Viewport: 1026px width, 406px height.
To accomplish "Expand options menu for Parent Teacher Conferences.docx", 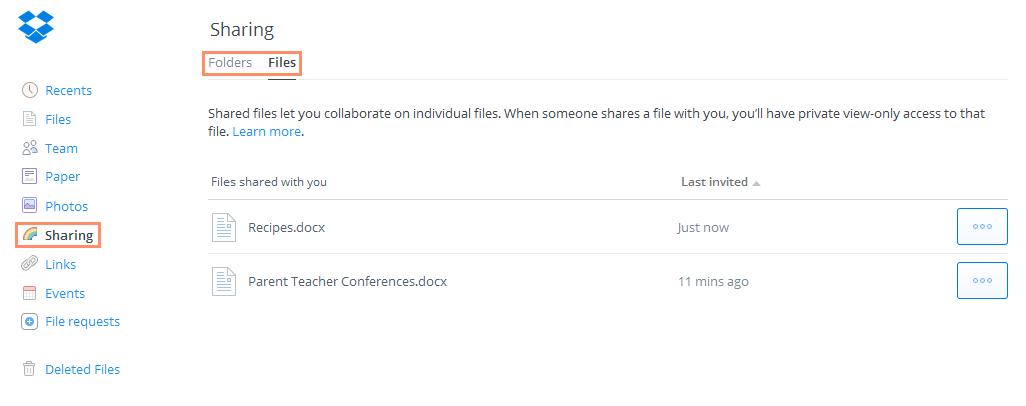I will pyautogui.click(x=981, y=281).
